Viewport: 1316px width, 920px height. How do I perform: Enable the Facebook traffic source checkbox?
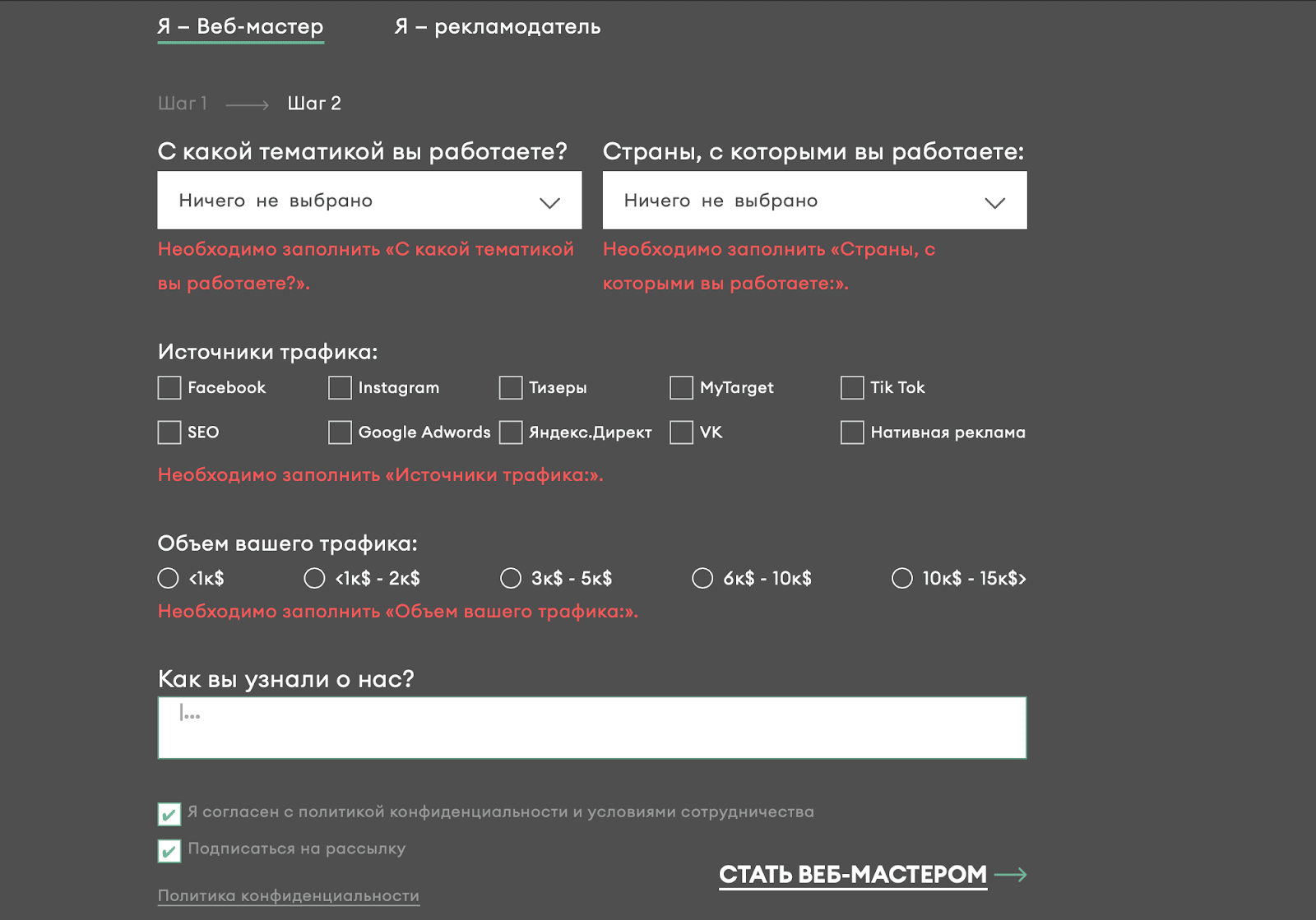click(x=169, y=387)
